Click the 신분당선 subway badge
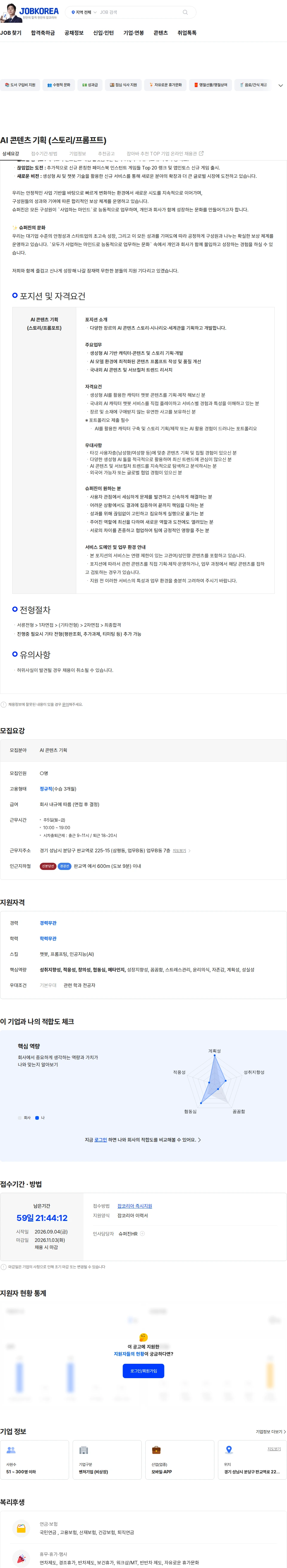Image resolution: width=287 pixels, height=1568 pixels. (x=48, y=866)
